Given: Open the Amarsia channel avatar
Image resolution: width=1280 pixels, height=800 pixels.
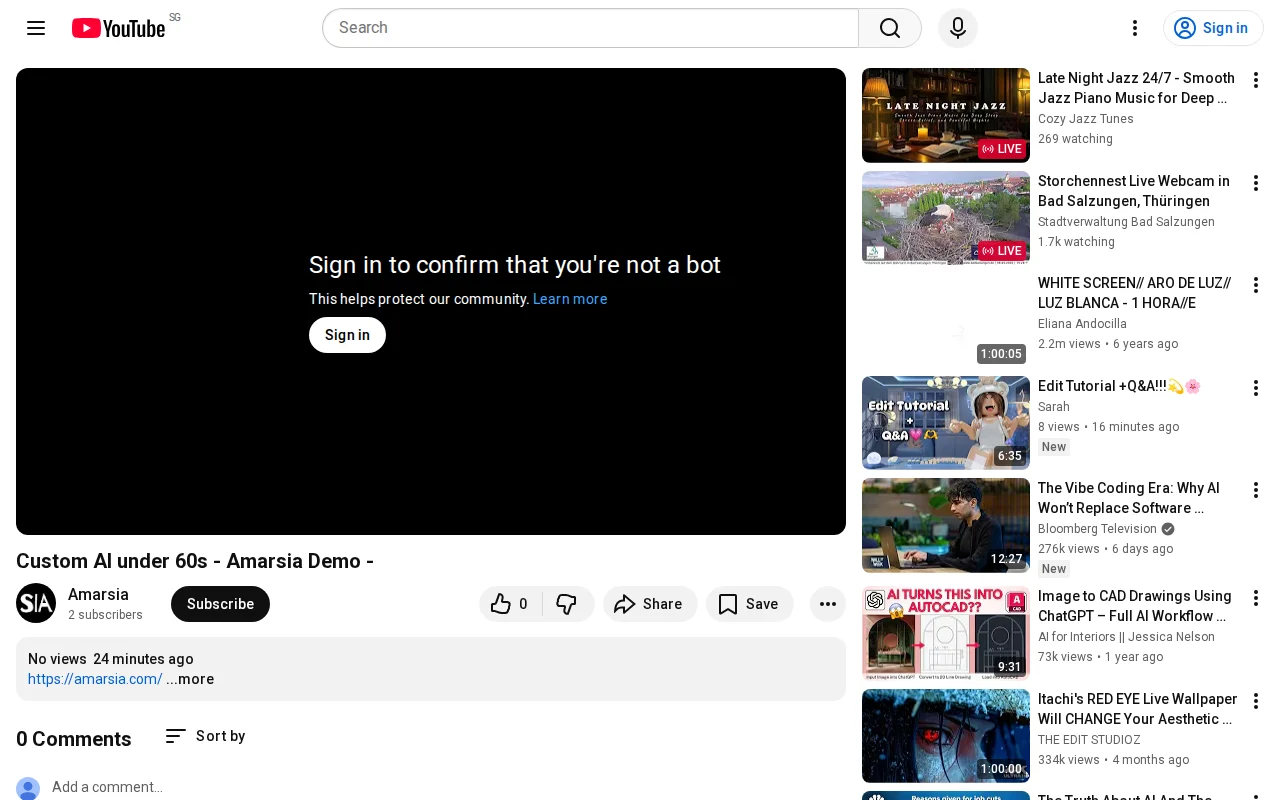Looking at the screenshot, I should (x=36, y=603).
